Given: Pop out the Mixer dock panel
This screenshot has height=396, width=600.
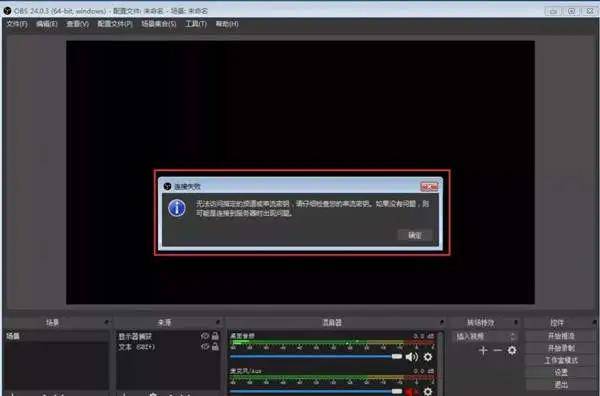Looking at the screenshot, I should point(442,322).
